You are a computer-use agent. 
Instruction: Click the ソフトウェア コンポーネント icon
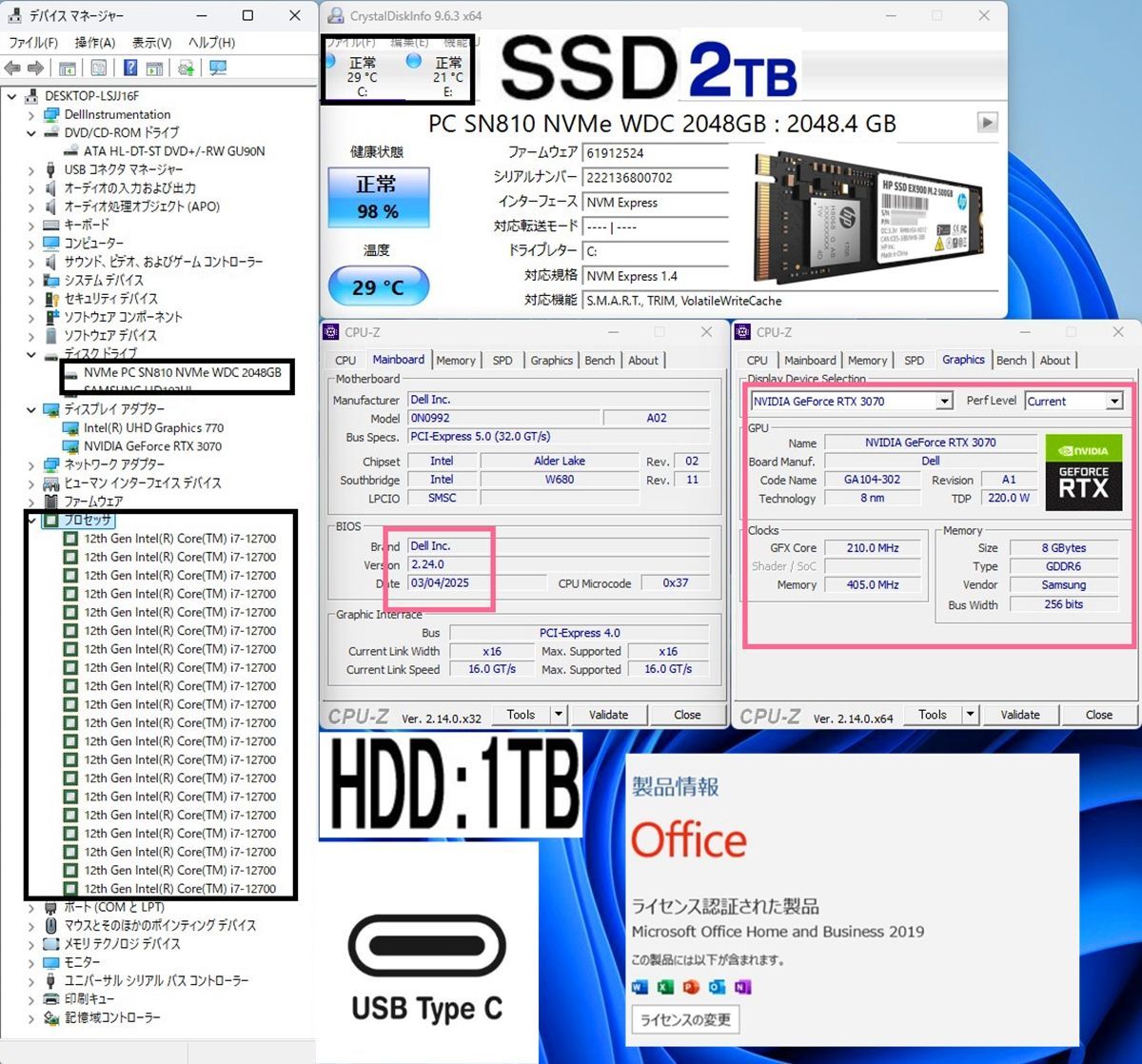51,317
